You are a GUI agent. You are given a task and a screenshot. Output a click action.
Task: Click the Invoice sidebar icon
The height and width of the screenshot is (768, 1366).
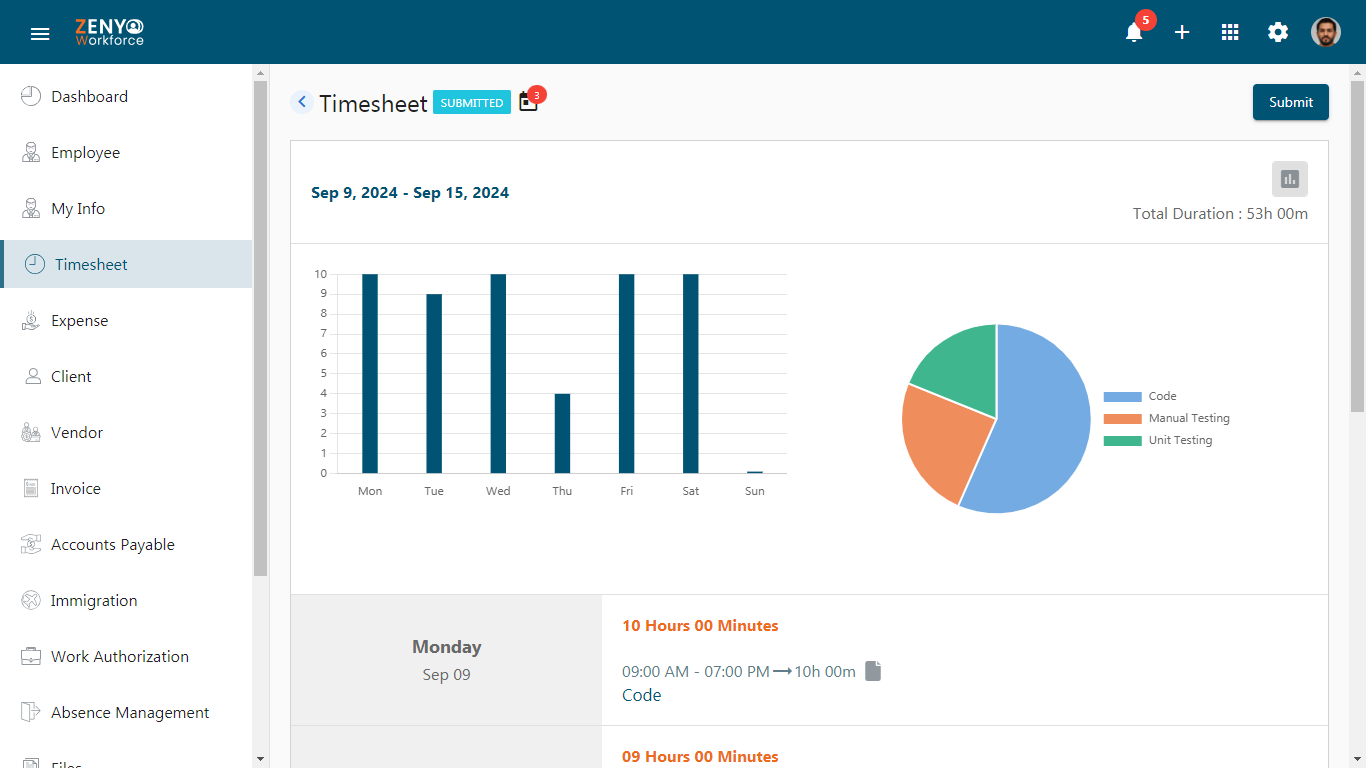31,488
